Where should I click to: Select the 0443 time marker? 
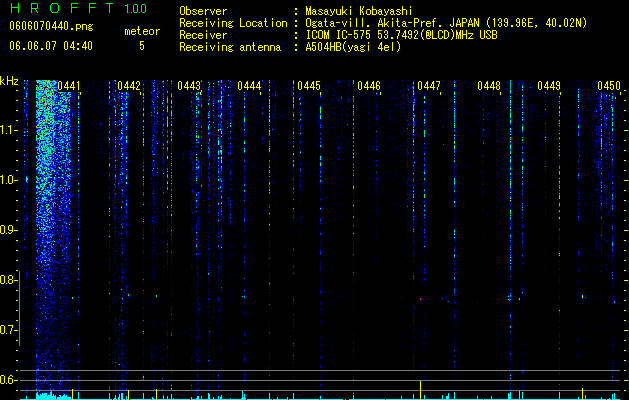189,86
